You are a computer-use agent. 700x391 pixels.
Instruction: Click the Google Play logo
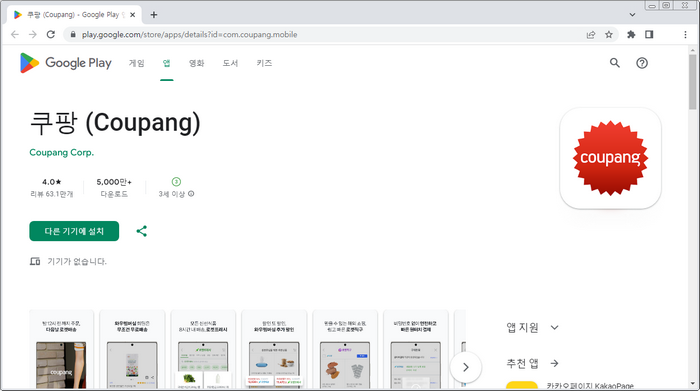pos(66,63)
